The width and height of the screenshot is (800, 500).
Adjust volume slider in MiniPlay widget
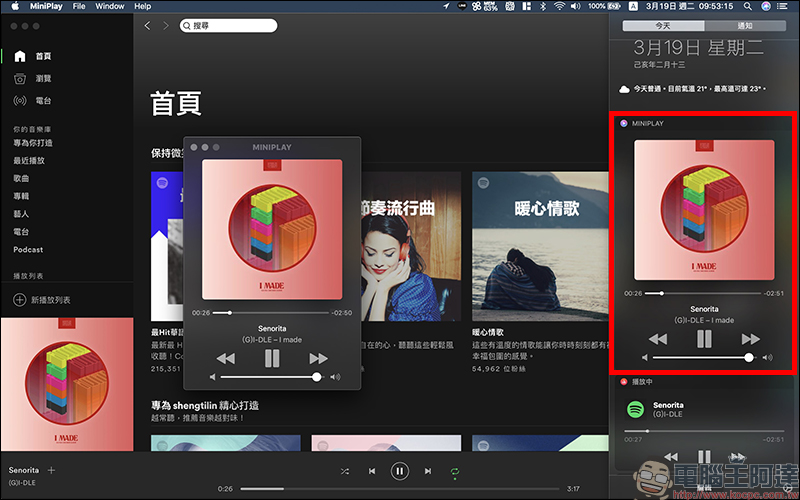(x=704, y=358)
